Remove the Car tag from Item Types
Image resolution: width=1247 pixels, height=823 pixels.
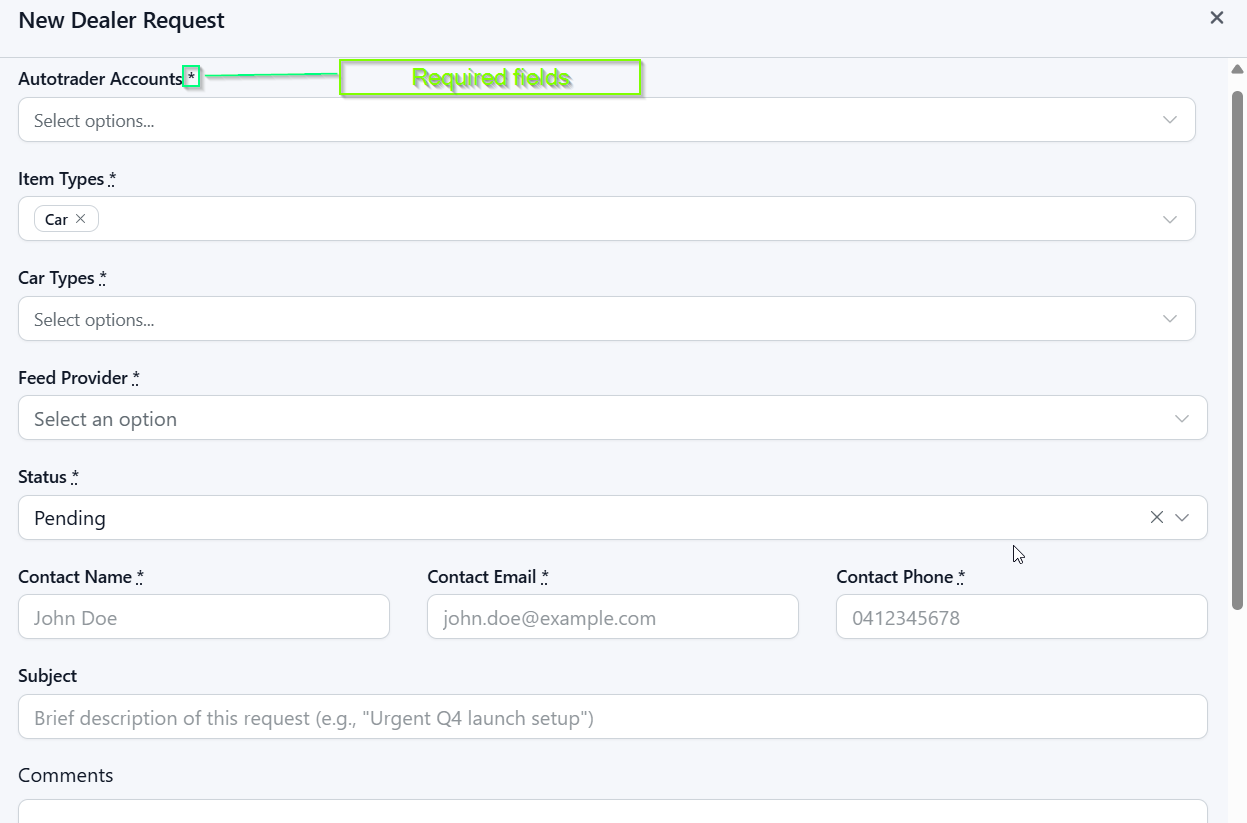[x=81, y=219]
